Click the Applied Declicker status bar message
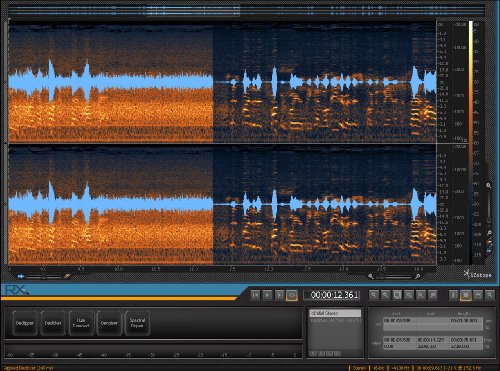Viewport: 500px width, 371px height. point(28,368)
